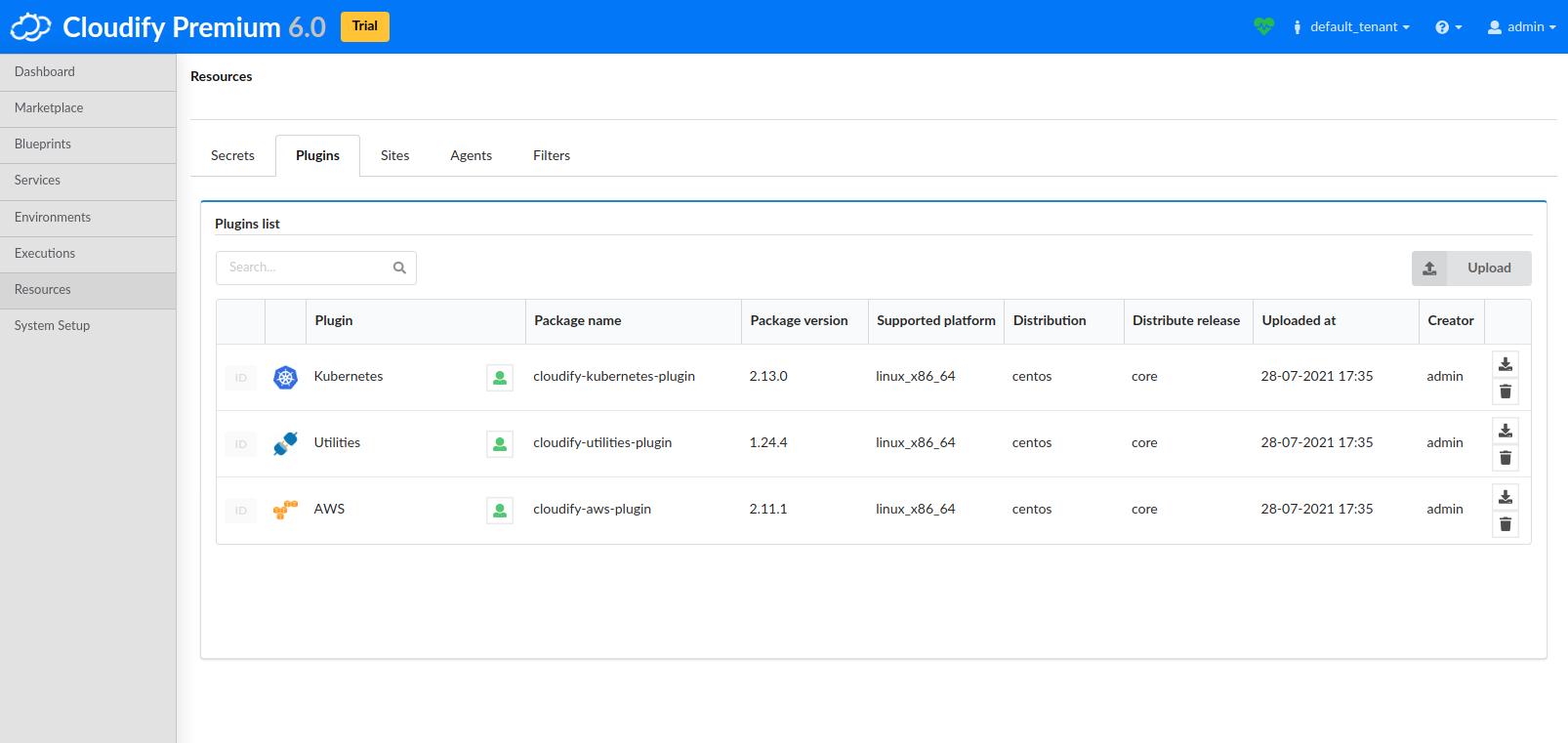Open Marketplace page in sidebar
This screenshot has height=743, width=1568.
(x=88, y=108)
